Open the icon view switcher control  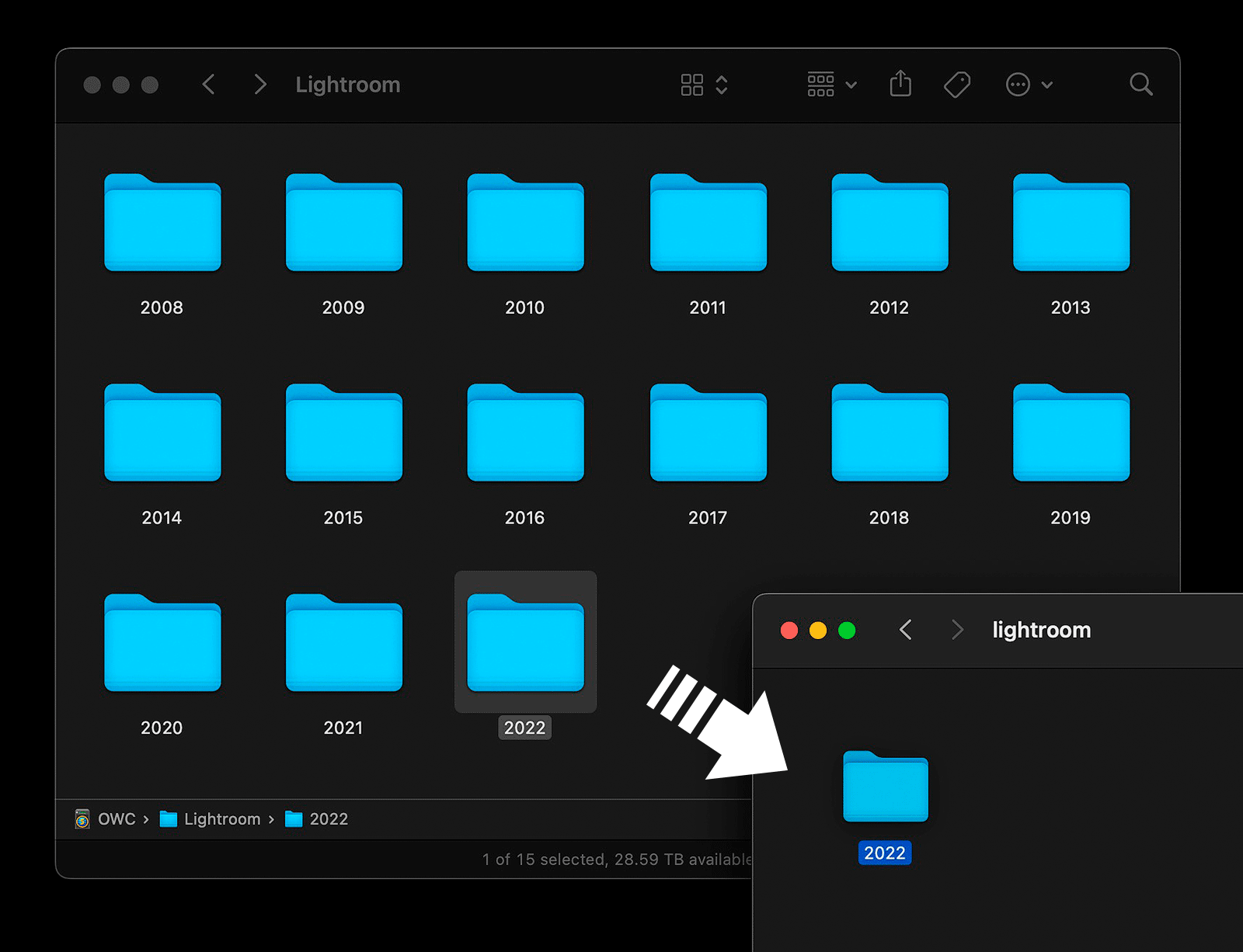click(x=692, y=84)
